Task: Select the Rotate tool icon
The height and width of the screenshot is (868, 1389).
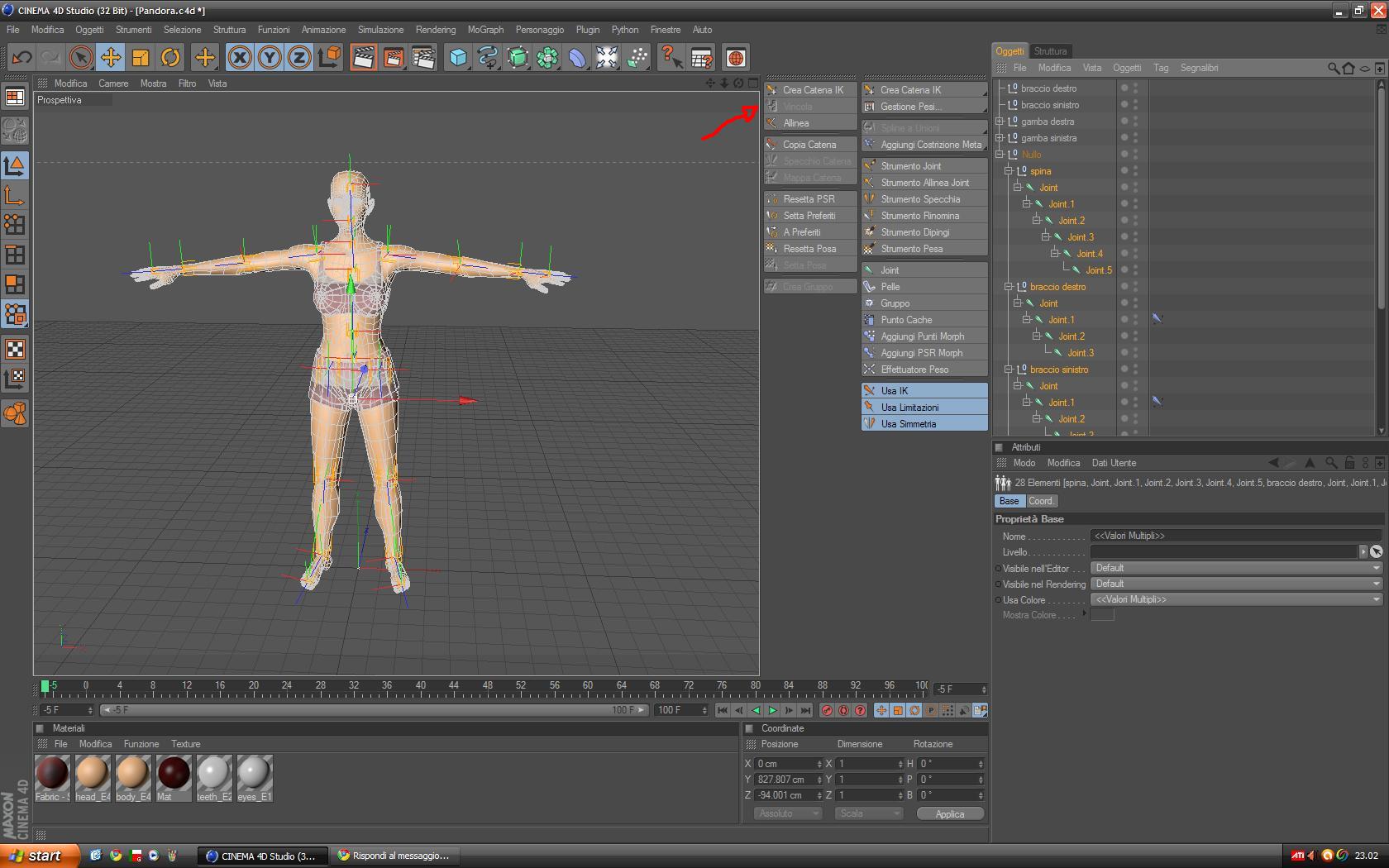Action: (170, 57)
